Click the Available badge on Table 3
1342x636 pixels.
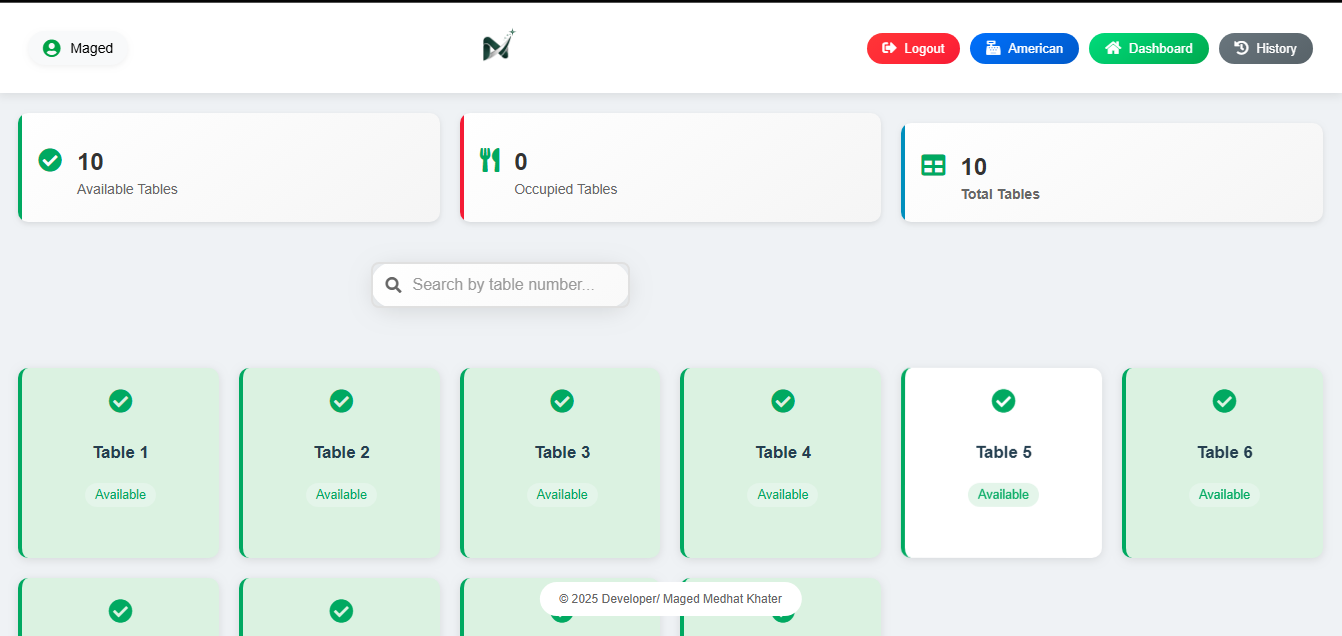(562, 495)
